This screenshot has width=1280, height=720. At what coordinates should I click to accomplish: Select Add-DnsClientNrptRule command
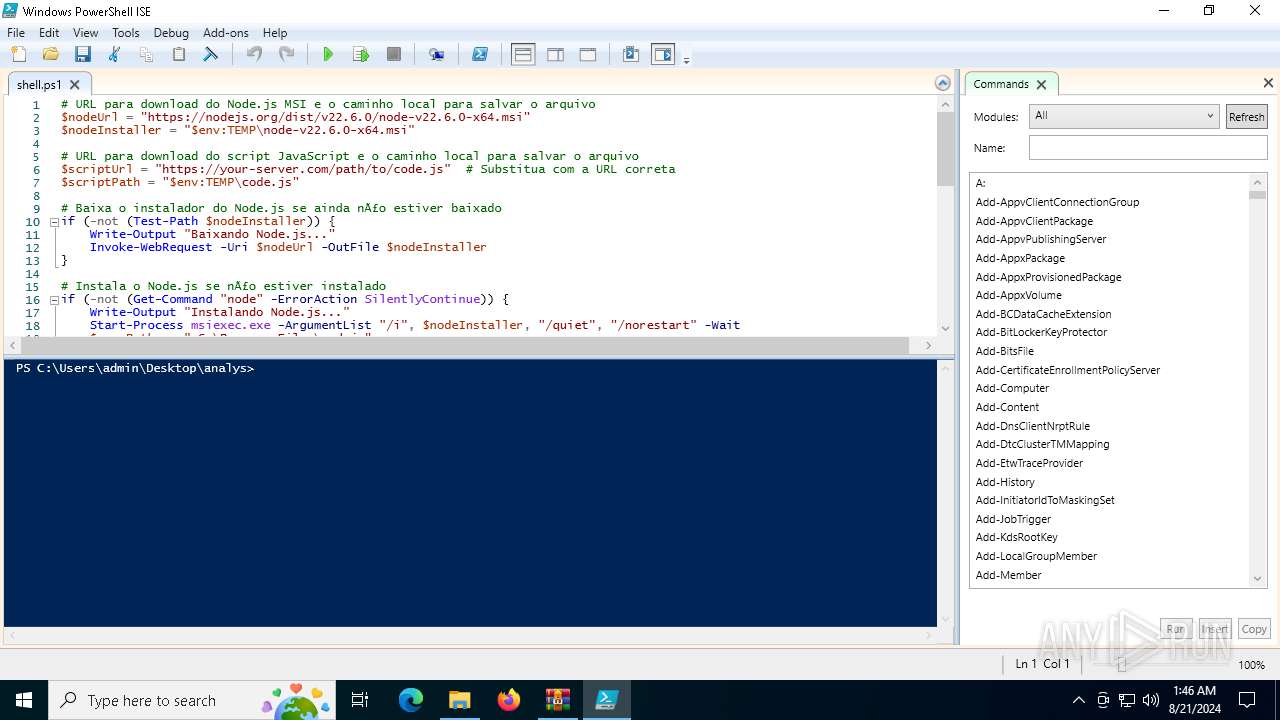tap(1033, 426)
